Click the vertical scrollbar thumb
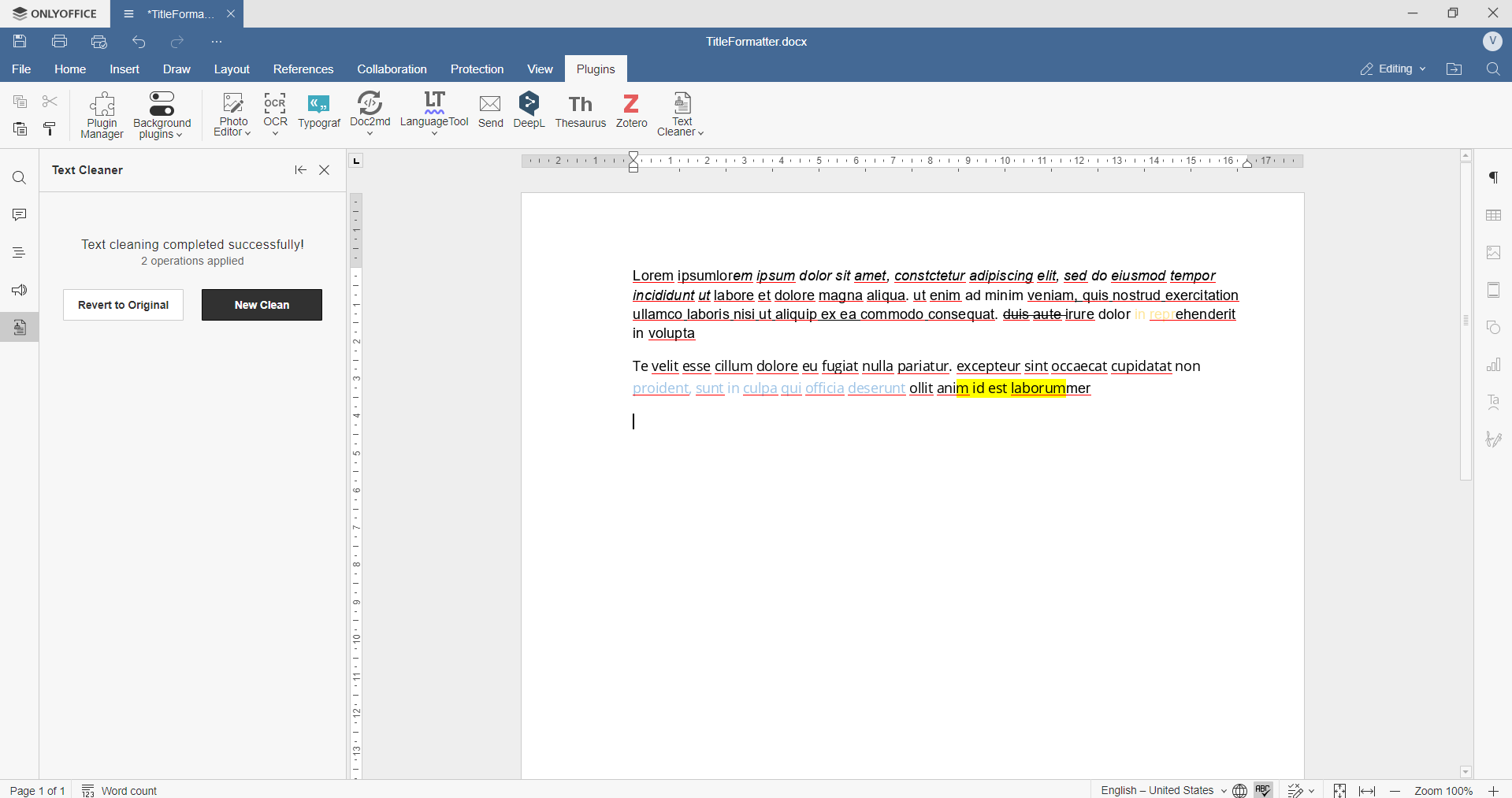Screen dimensions: 1512x798 point(1466,321)
